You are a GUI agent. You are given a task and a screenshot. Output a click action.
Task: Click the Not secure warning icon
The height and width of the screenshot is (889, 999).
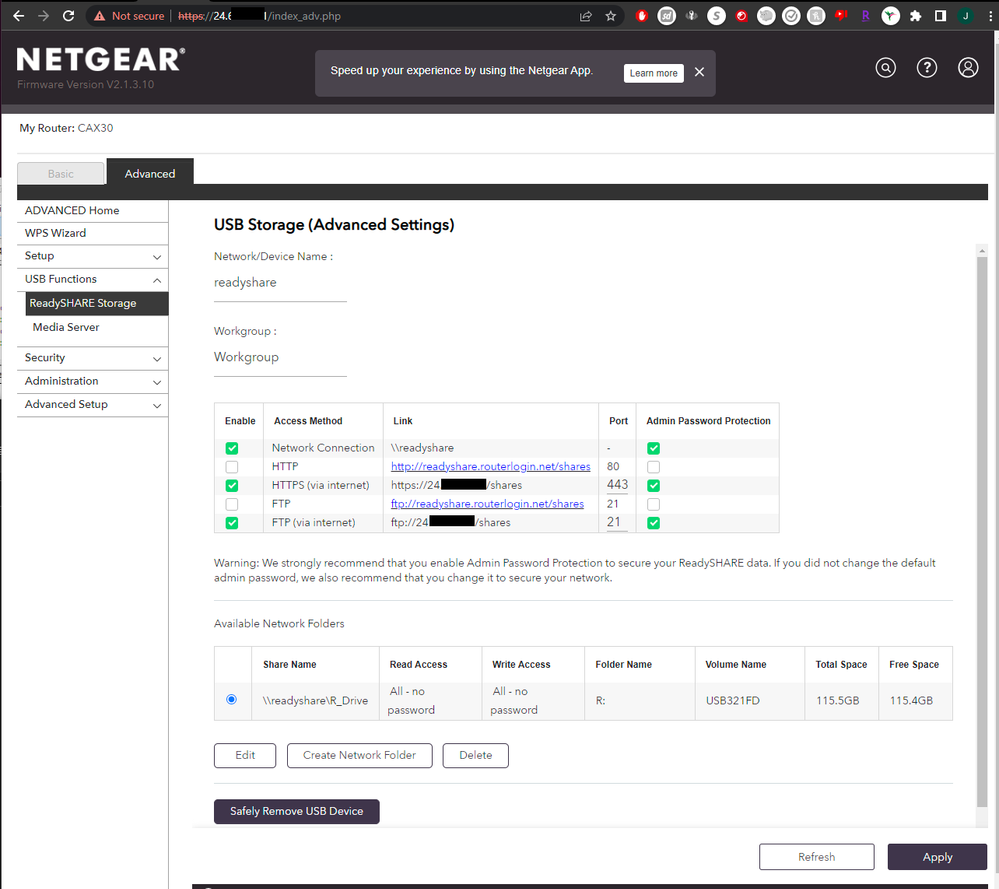[x=99, y=16]
